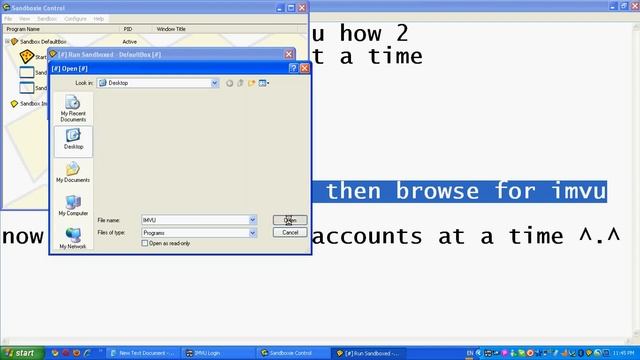This screenshot has height=360, width=640.
Task: Click the Start program icon under DefaultBox
Action: (27, 56)
